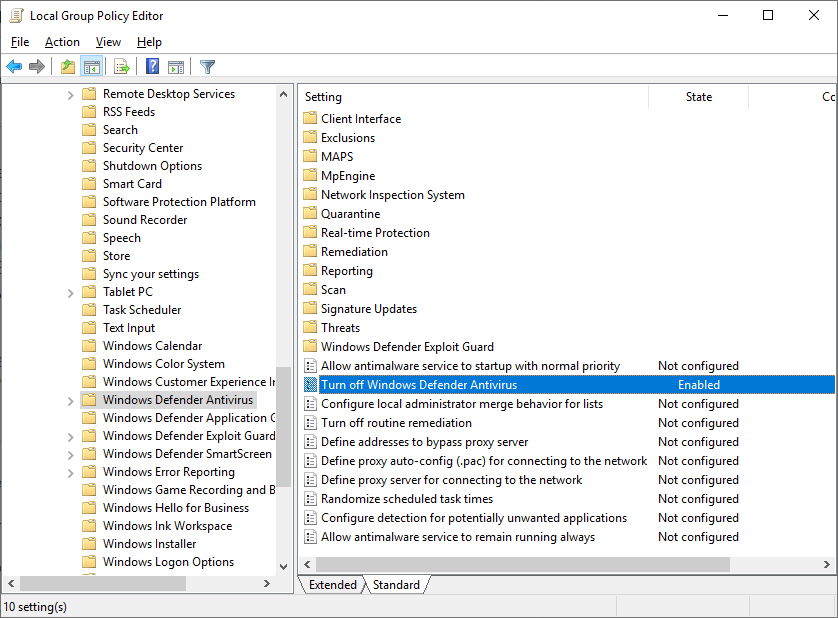Expand the Windows Defender SmartScreen node

click(71, 455)
